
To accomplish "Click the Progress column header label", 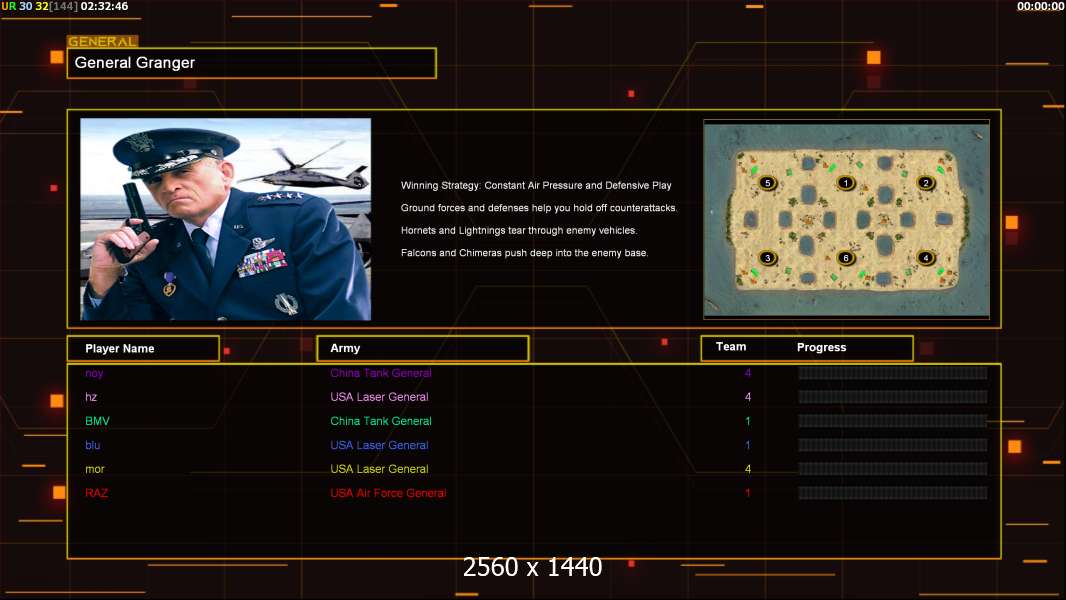I will point(821,348).
